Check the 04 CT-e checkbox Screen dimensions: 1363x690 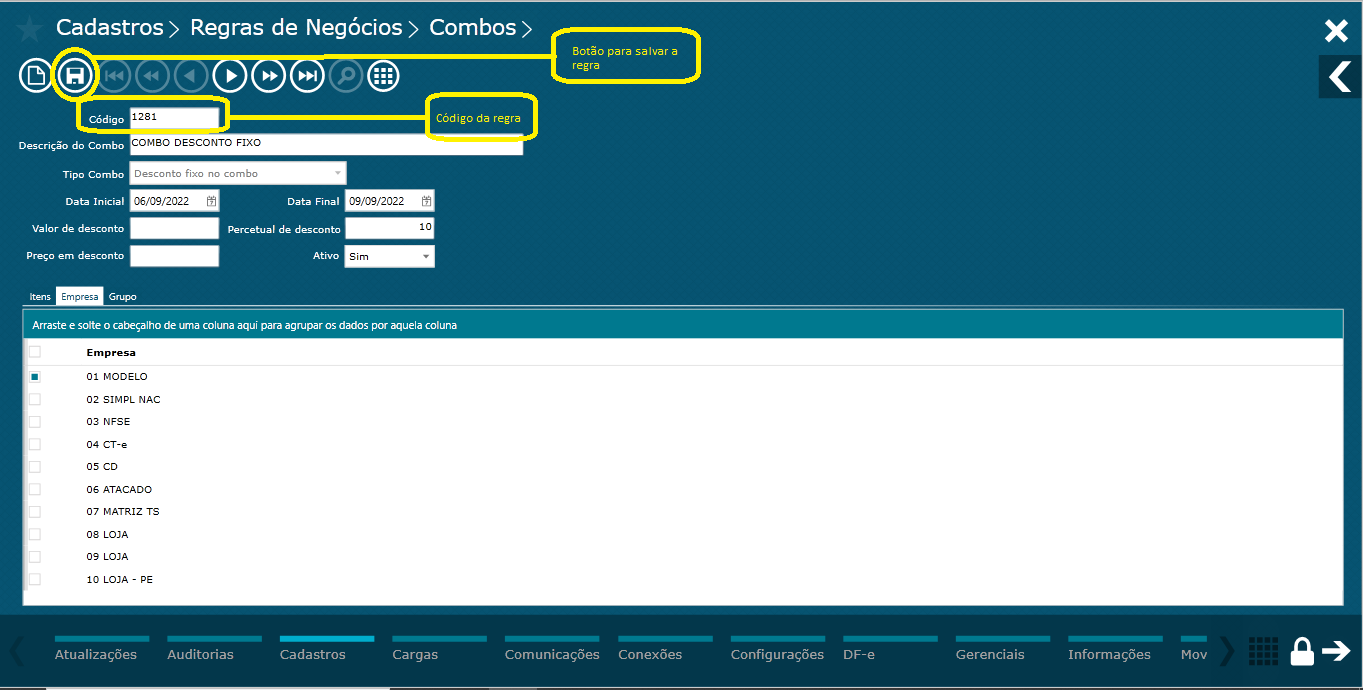tap(35, 444)
